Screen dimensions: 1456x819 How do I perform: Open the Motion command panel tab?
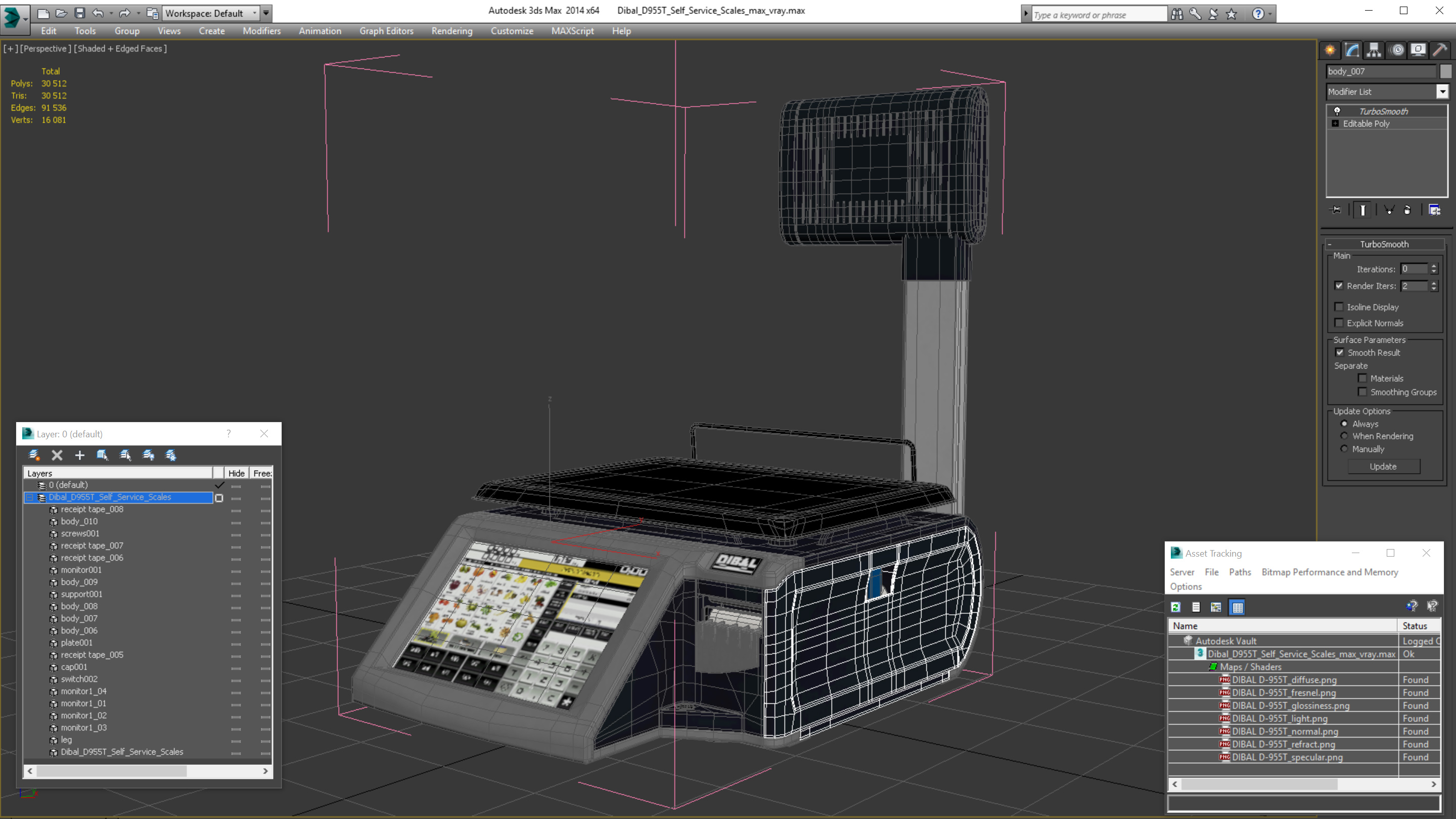tap(1397, 50)
